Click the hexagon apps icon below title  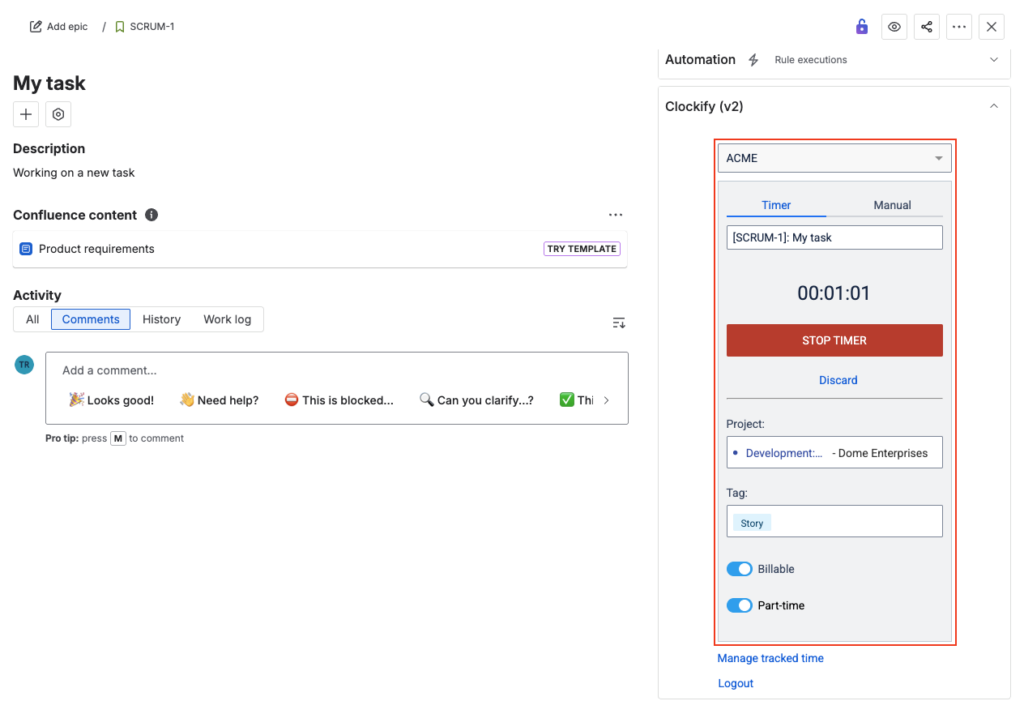click(58, 114)
